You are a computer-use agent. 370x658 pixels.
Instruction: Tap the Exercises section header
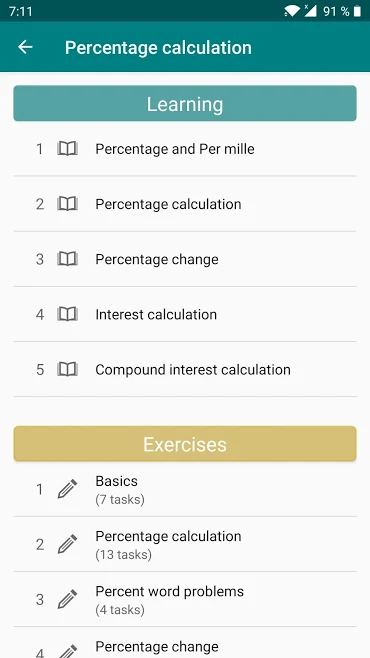pos(185,444)
